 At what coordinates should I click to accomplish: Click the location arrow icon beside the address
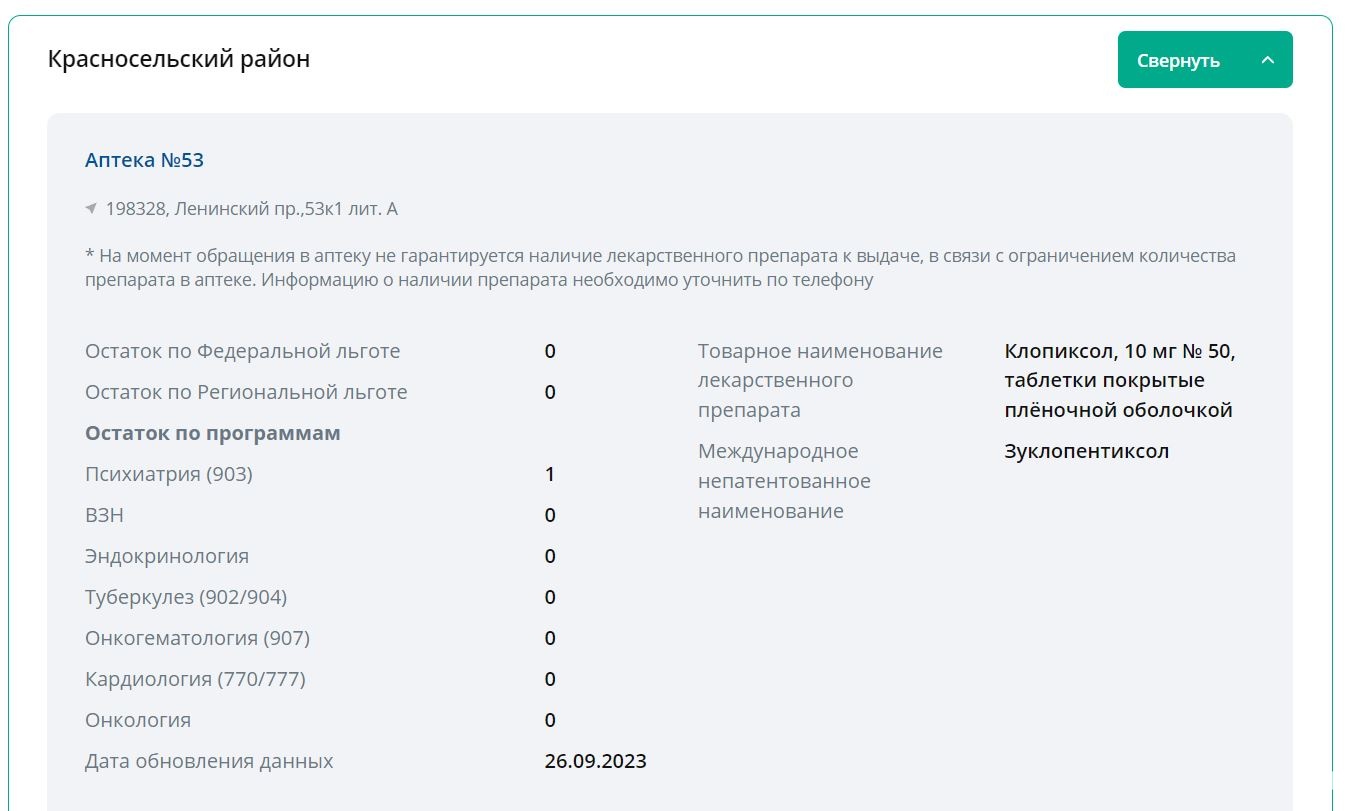(x=91, y=209)
